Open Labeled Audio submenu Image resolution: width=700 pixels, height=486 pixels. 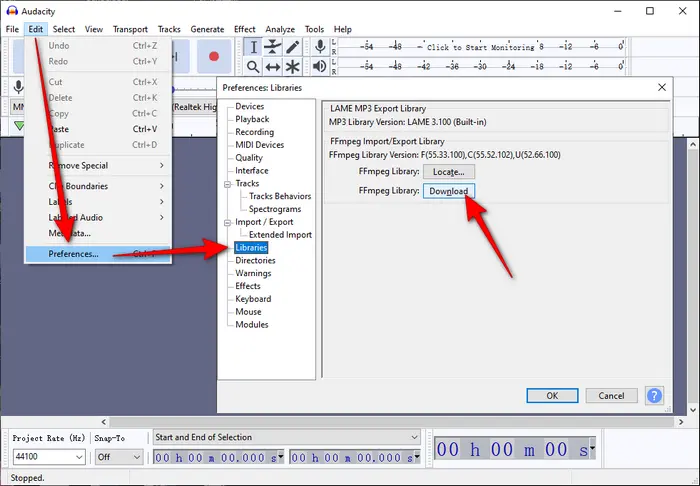click(x=98, y=217)
